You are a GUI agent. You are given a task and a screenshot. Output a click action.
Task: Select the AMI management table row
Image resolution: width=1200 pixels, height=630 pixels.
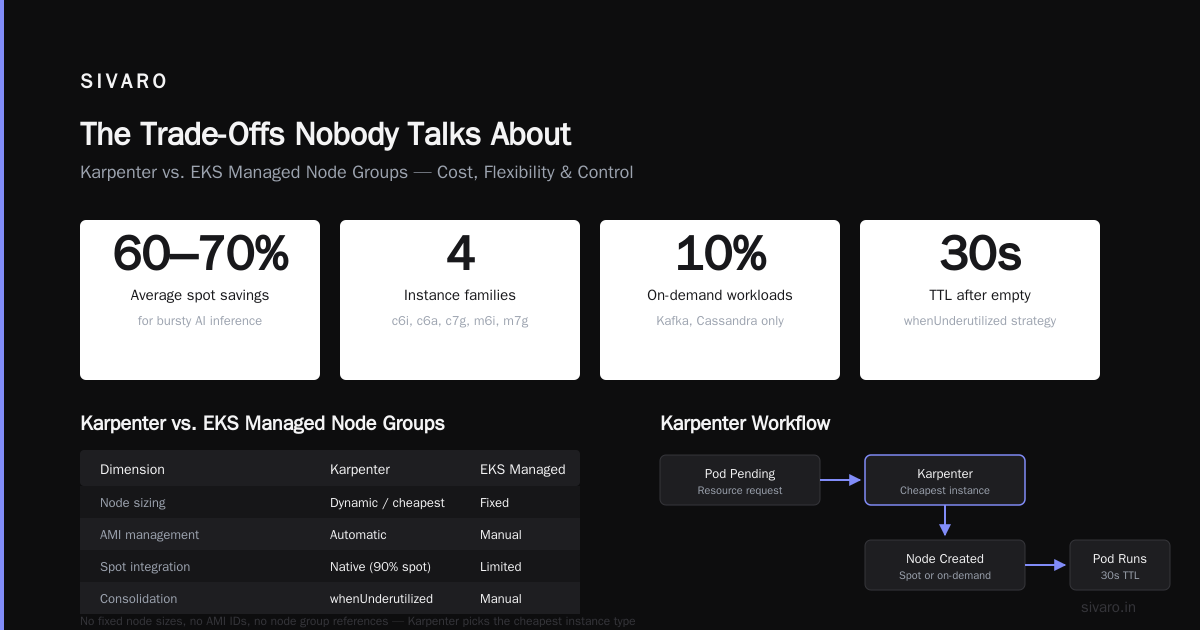(x=330, y=535)
